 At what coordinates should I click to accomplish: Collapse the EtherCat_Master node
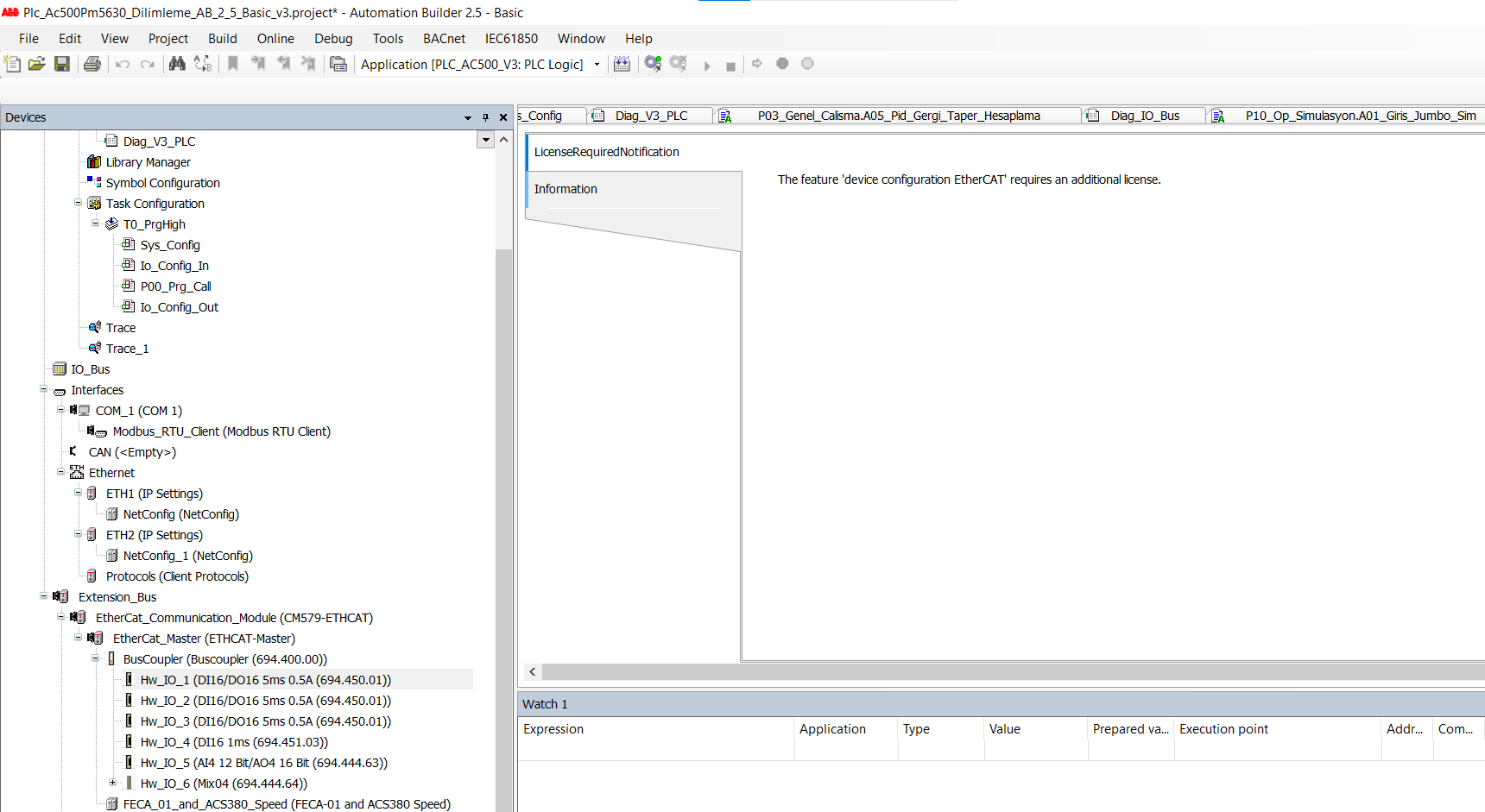(78, 638)
